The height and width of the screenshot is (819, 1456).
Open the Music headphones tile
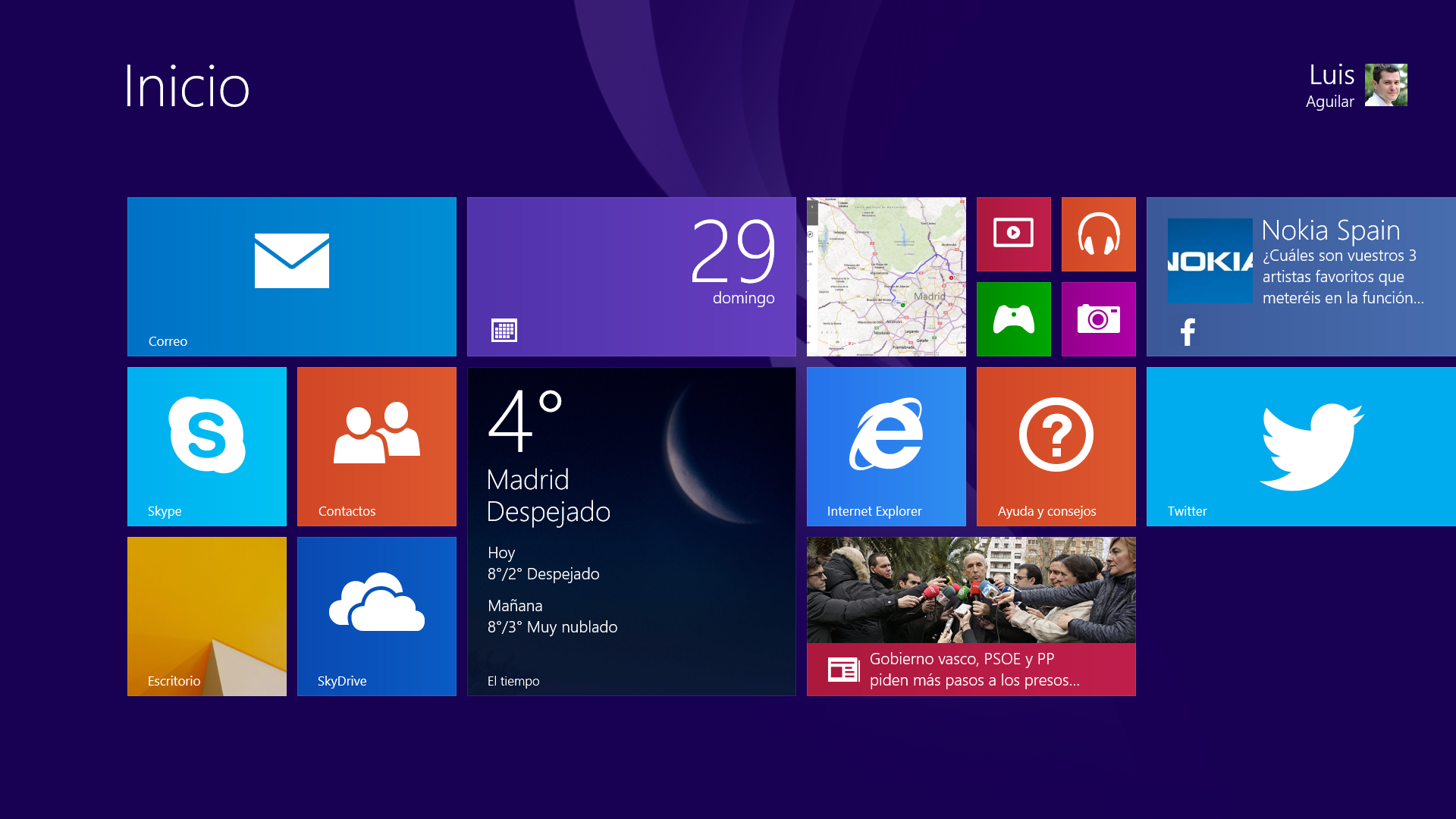click(x=1099, y=234)
